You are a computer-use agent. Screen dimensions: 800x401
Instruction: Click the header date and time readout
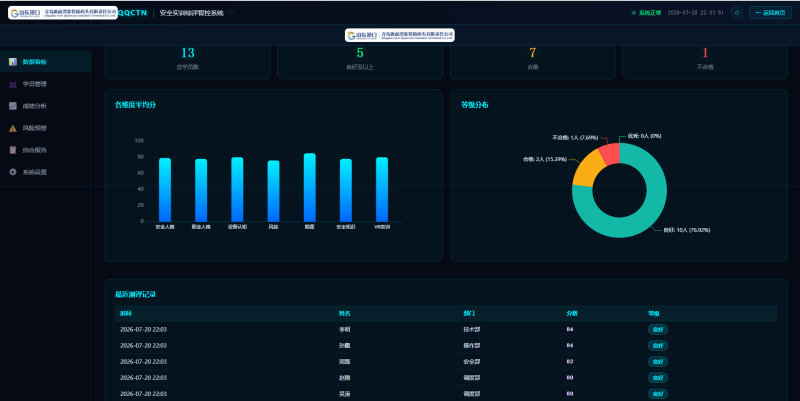(x=695, y=13)
